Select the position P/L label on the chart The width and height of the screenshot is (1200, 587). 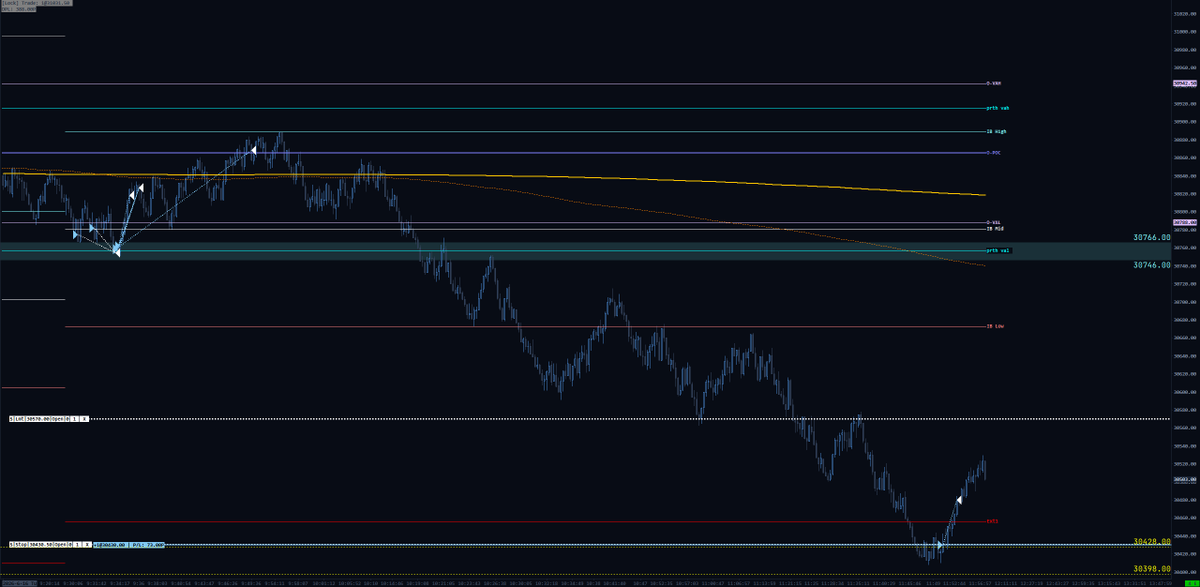(x=128, y=545)
